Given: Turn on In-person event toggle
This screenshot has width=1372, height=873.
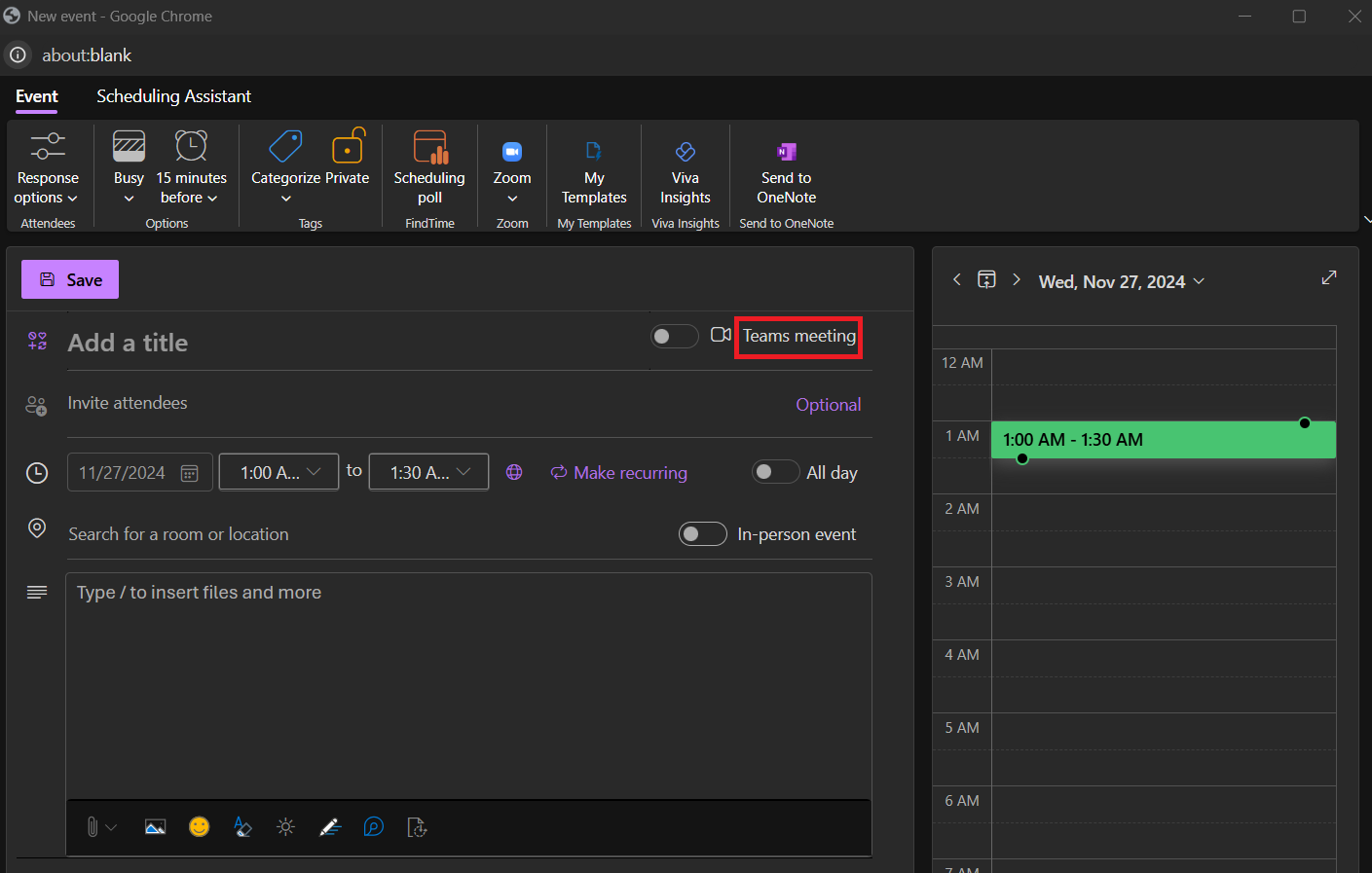Looking at the screenshot, I should click(703, 534).
